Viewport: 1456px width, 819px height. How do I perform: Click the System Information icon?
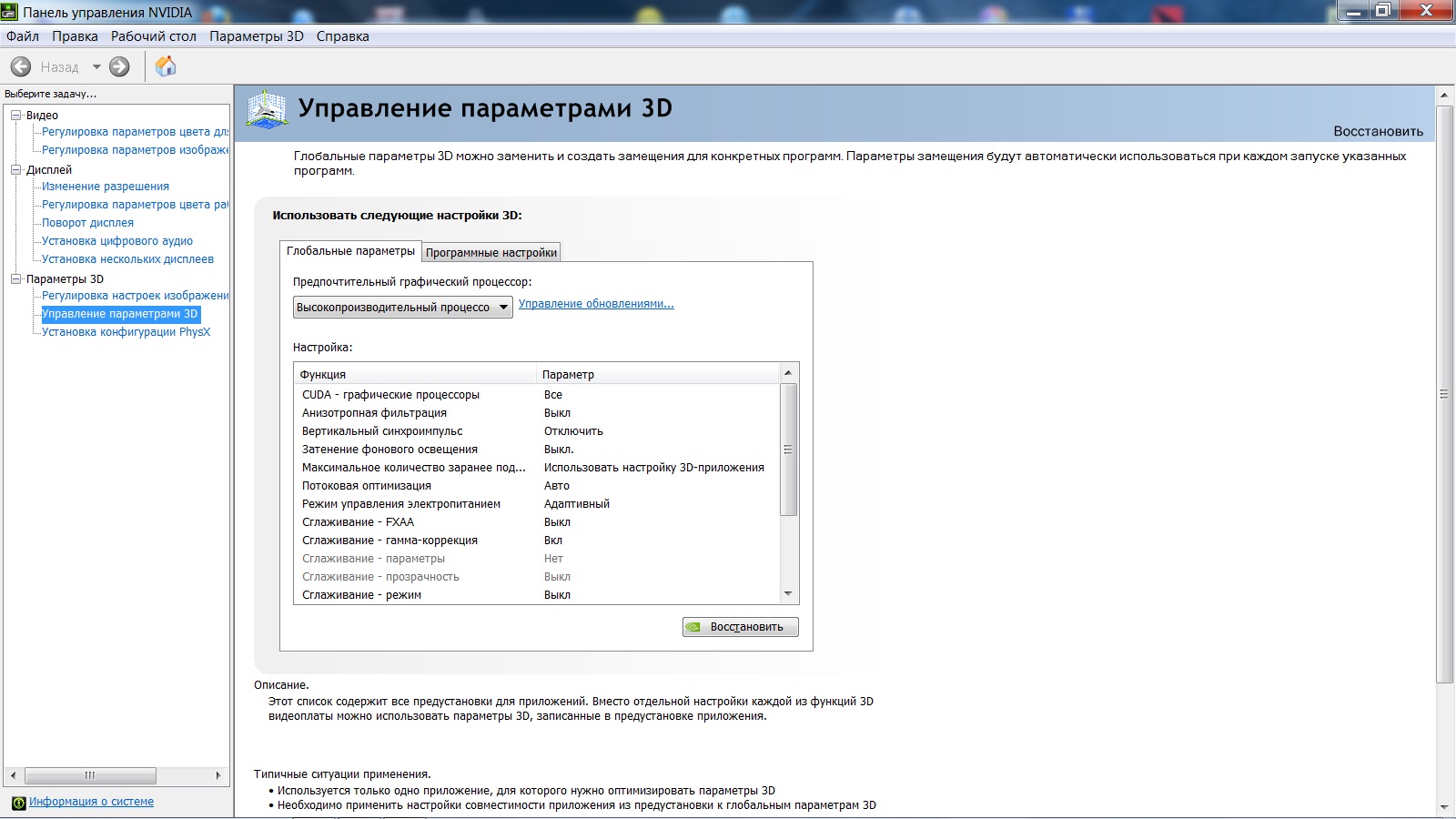[18, 803]
